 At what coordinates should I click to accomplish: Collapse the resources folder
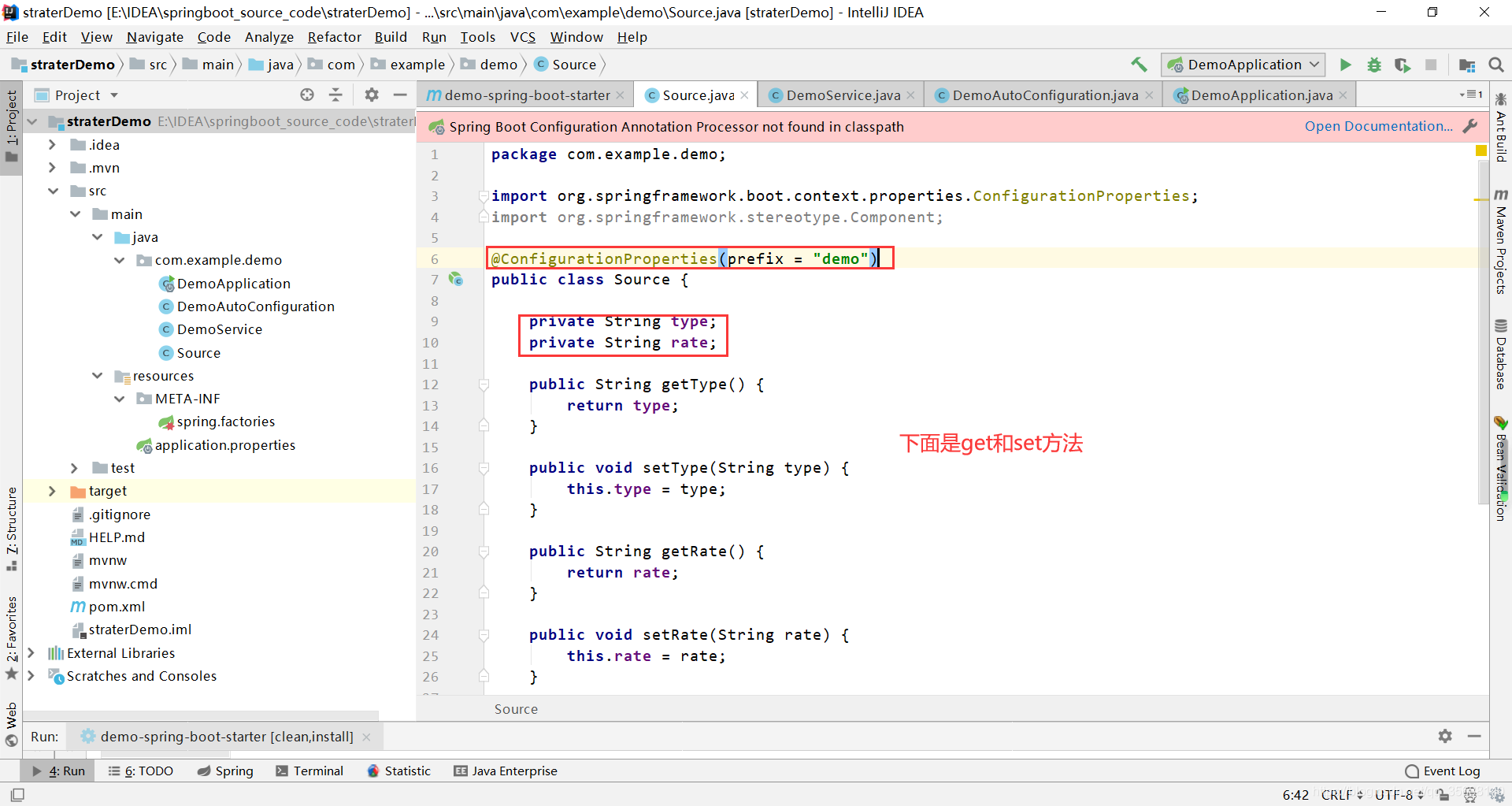98,376
